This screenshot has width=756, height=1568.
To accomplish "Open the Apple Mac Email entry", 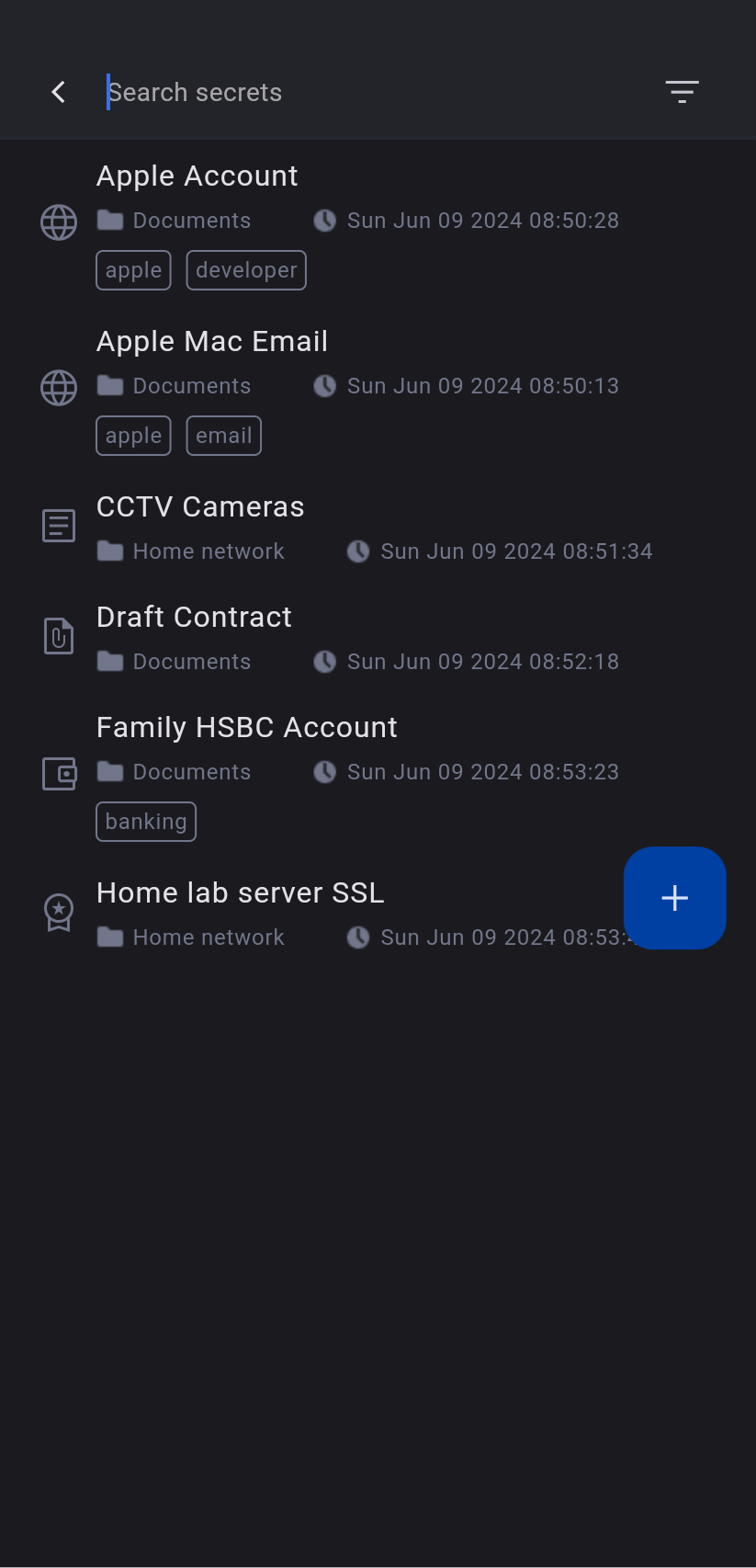I will [x=212, y=341].
